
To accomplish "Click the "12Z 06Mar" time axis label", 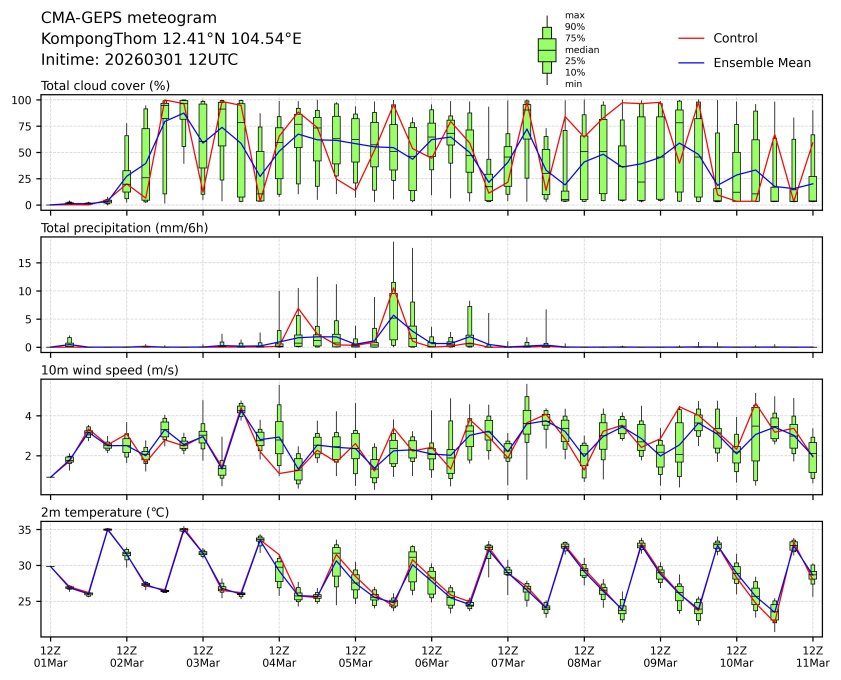I will tap(431, 655).
